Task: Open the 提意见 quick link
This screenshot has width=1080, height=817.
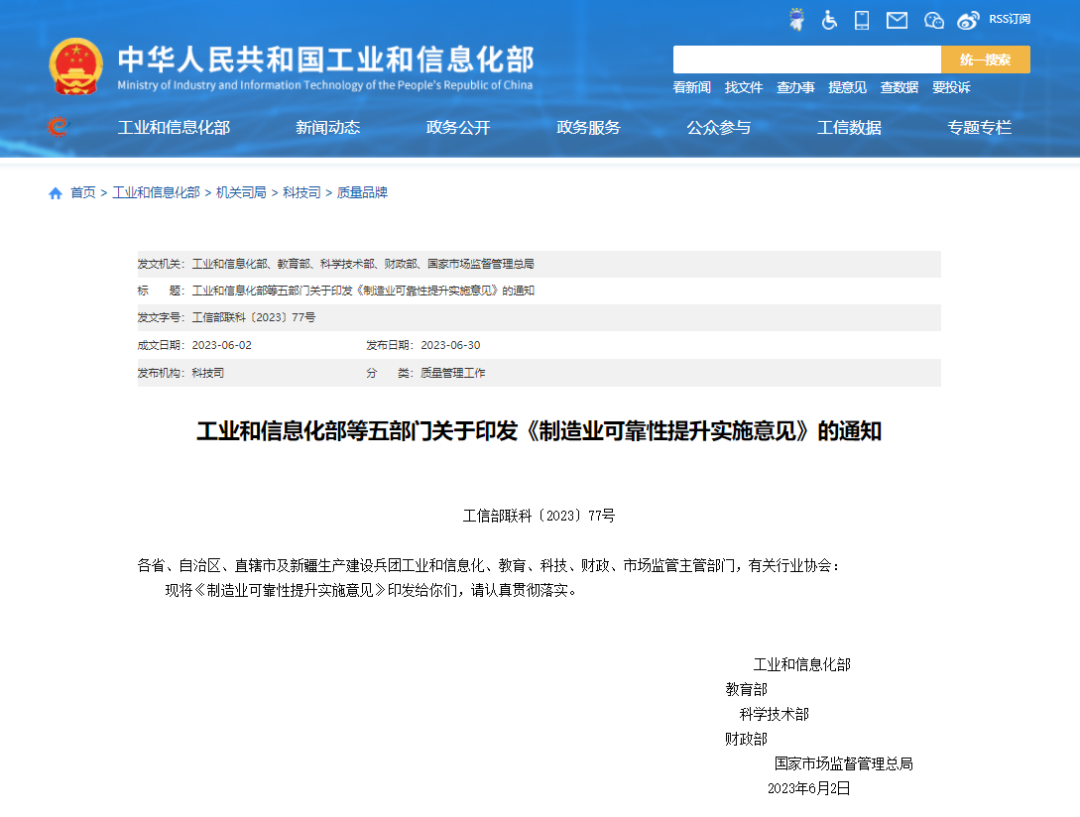Action: click(847, 87)
